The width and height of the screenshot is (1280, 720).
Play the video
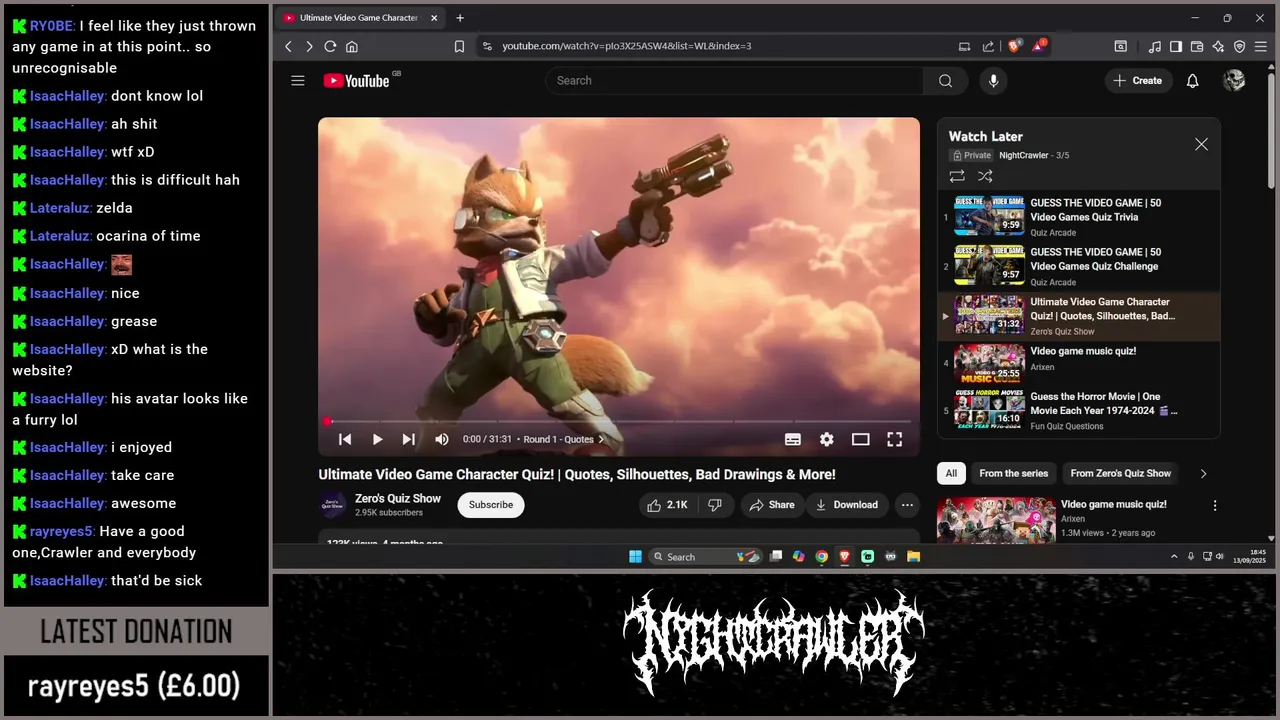[x=377, y=439]
